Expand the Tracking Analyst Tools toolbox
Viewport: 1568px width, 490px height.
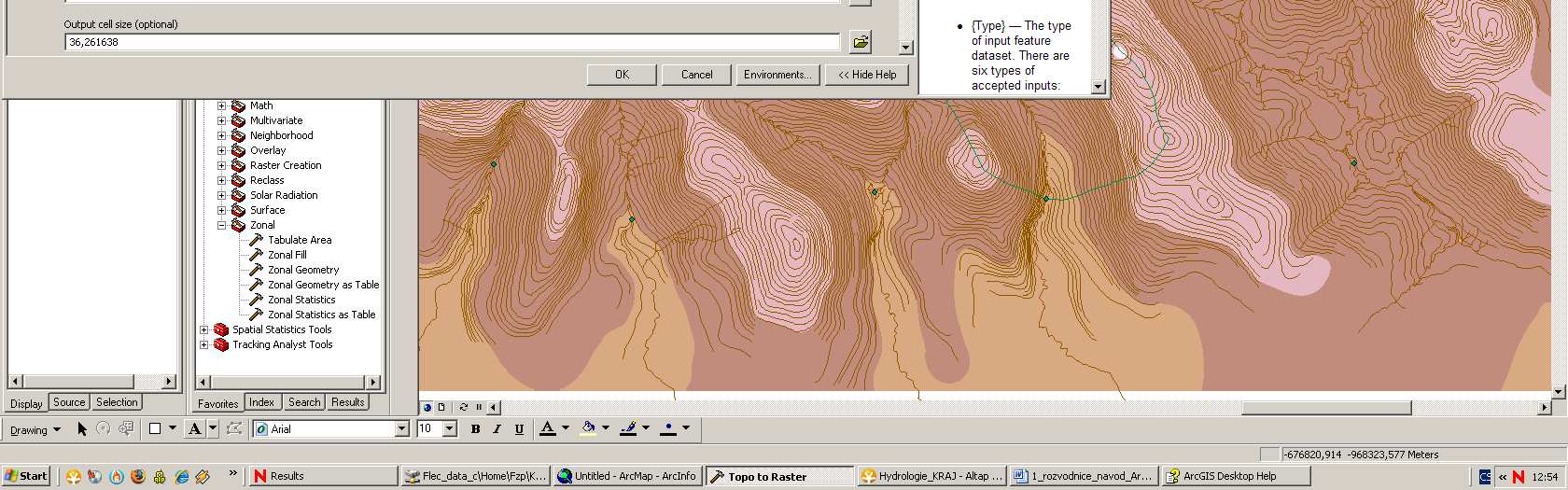(203, 344)
